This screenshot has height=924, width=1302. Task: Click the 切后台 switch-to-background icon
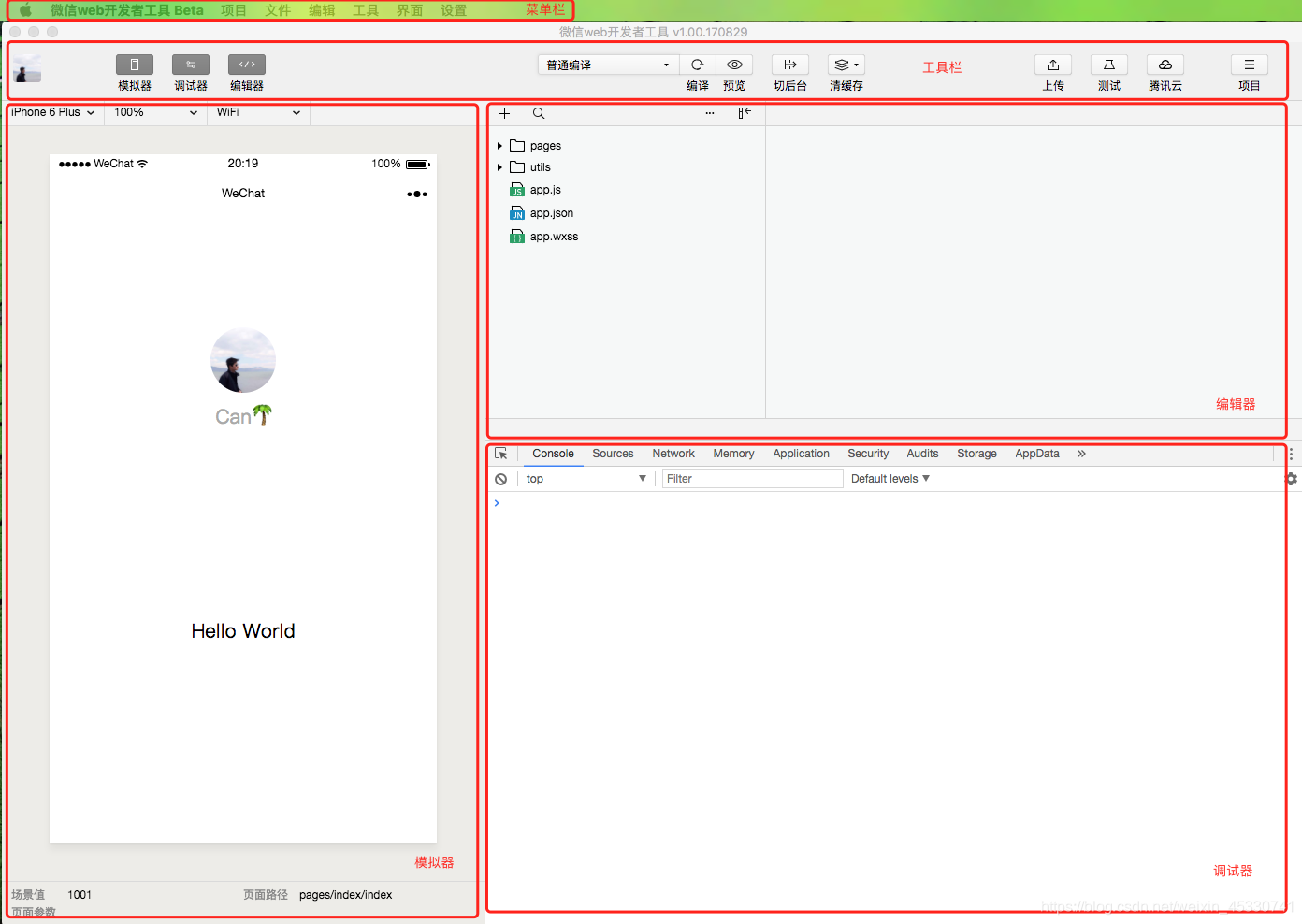pyautogui.click(x=789, y=65)
